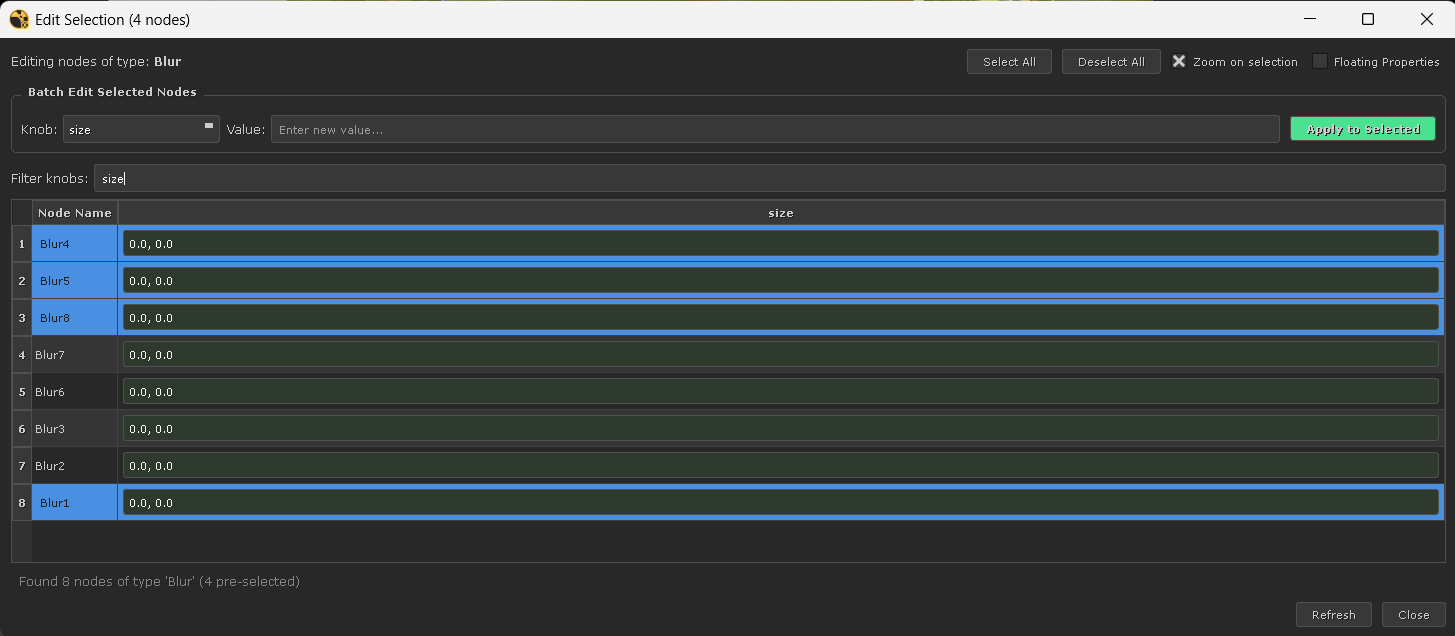Click the 'Node Name' column header

coord(75,212)
